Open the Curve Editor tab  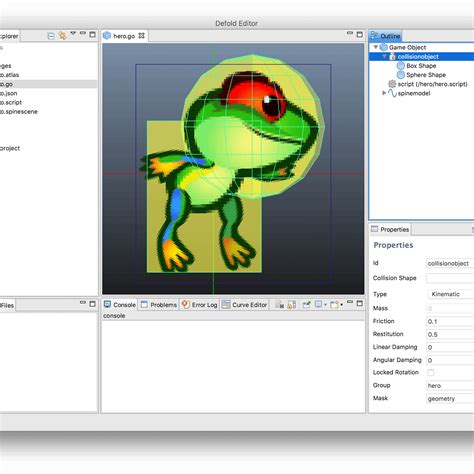click(x=244, y=305)
